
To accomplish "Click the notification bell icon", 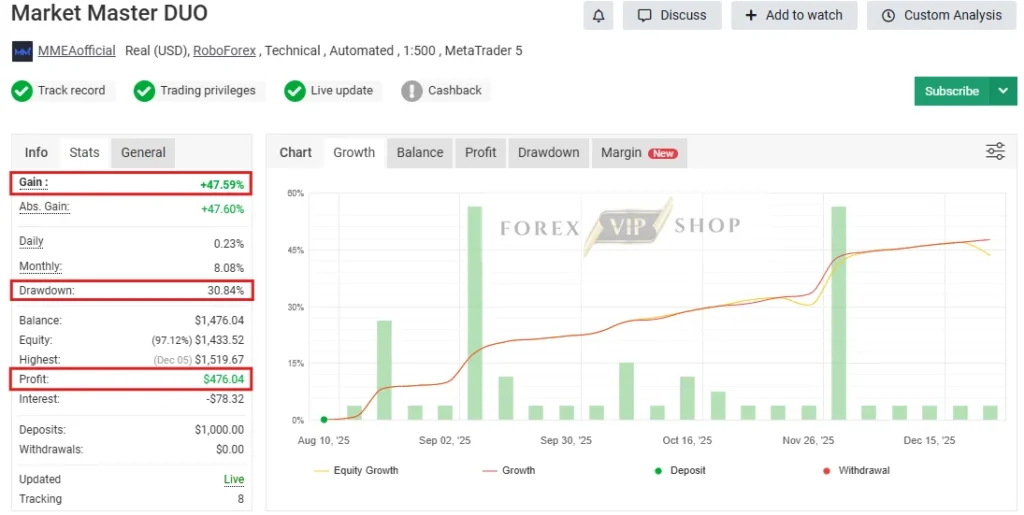I will pyautogui.click(x=598, y=16).
